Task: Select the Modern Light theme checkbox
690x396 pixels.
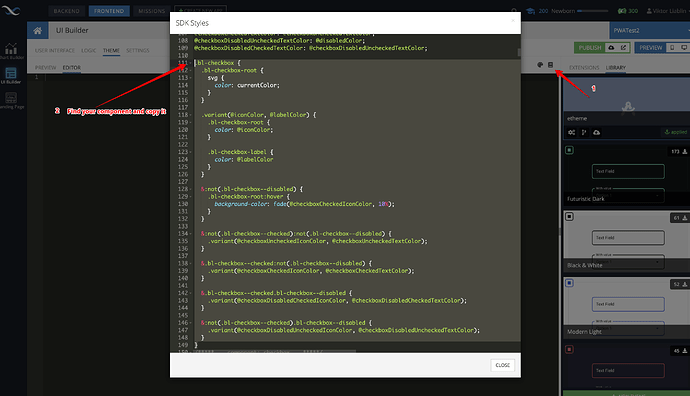Action: [x=569, y=283]
